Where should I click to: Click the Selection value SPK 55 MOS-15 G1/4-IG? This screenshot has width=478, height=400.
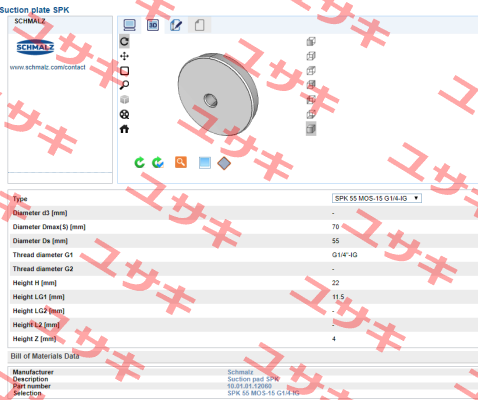pyautogui.click(x=263, y=393)
